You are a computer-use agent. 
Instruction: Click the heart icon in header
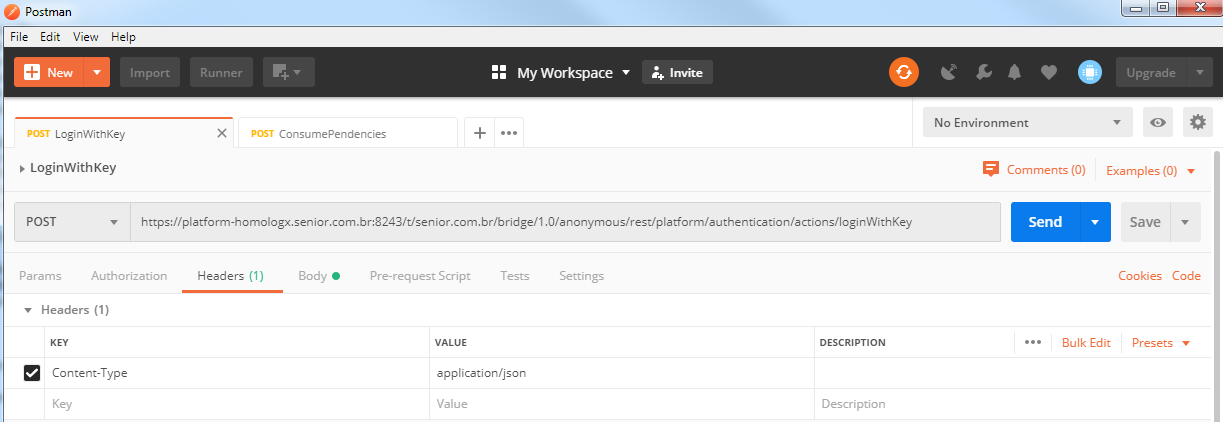pos(1048,72)
